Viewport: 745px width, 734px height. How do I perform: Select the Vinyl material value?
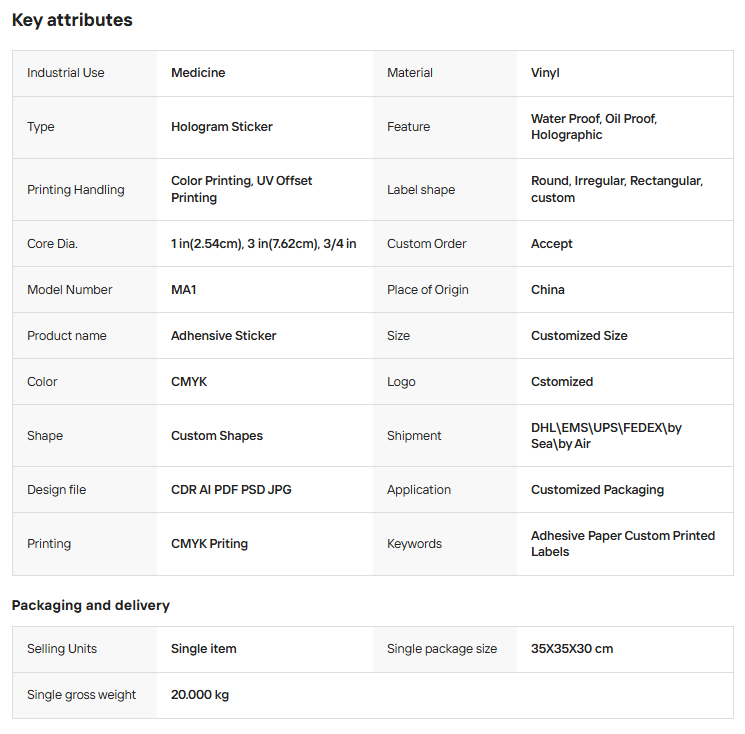click(545, 73)
